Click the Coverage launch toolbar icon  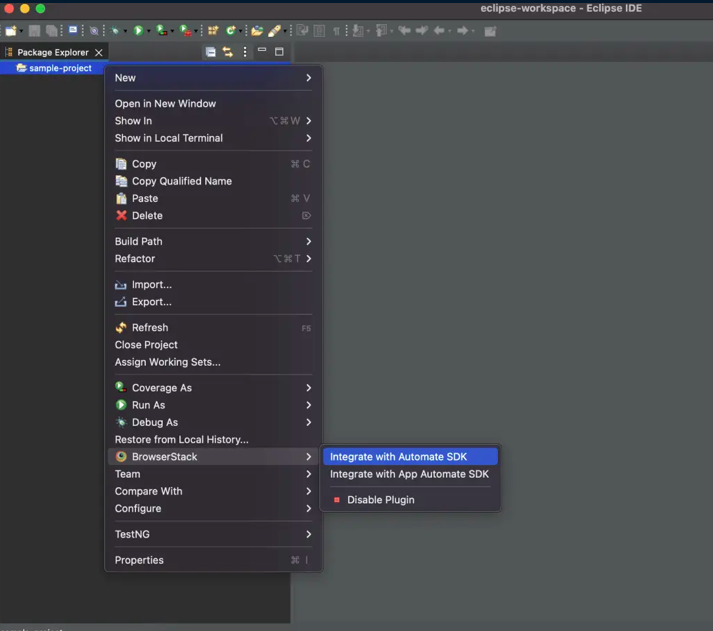click(x=161, y=30)
